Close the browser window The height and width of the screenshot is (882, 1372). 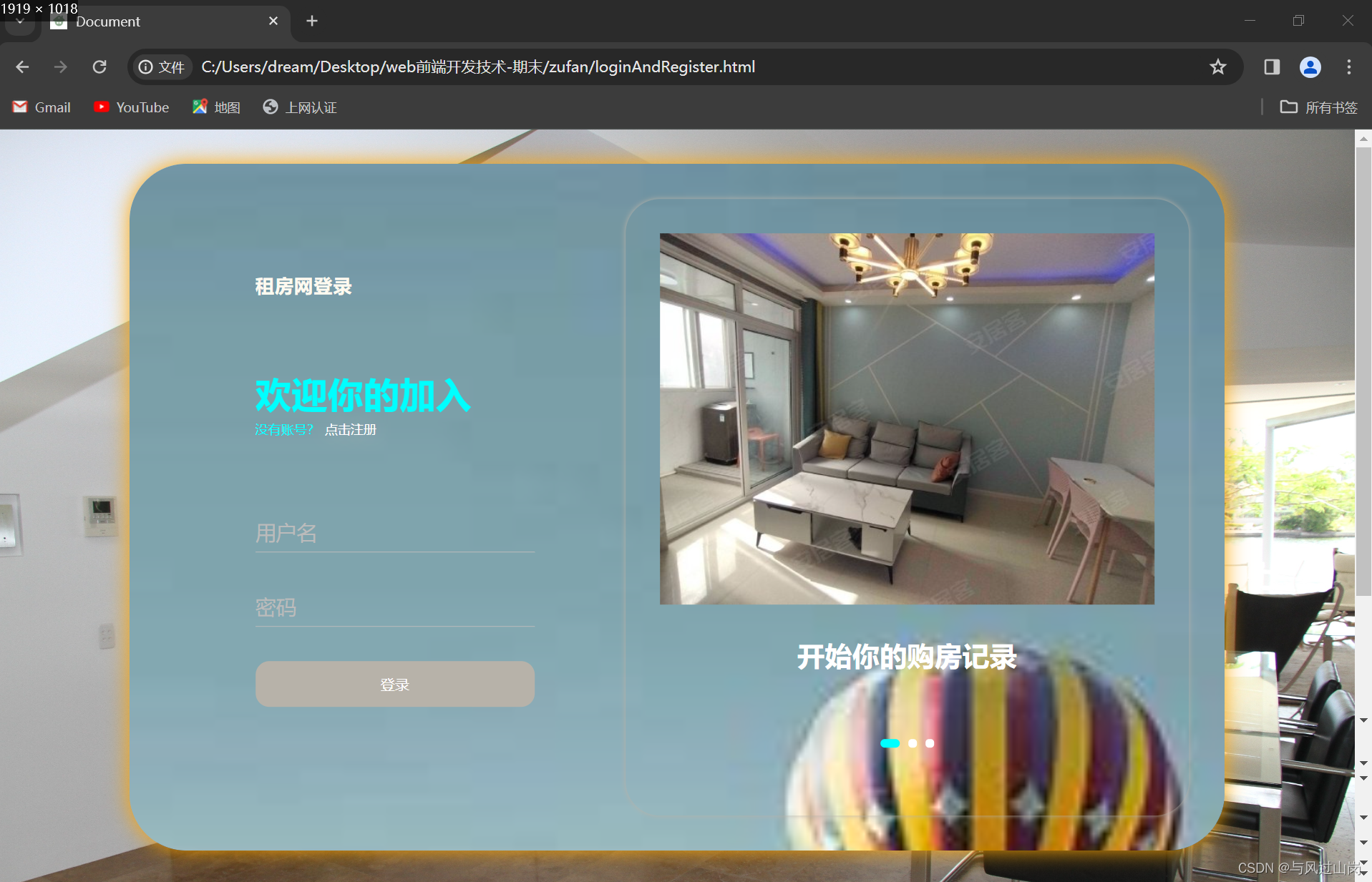point(1348,21)
